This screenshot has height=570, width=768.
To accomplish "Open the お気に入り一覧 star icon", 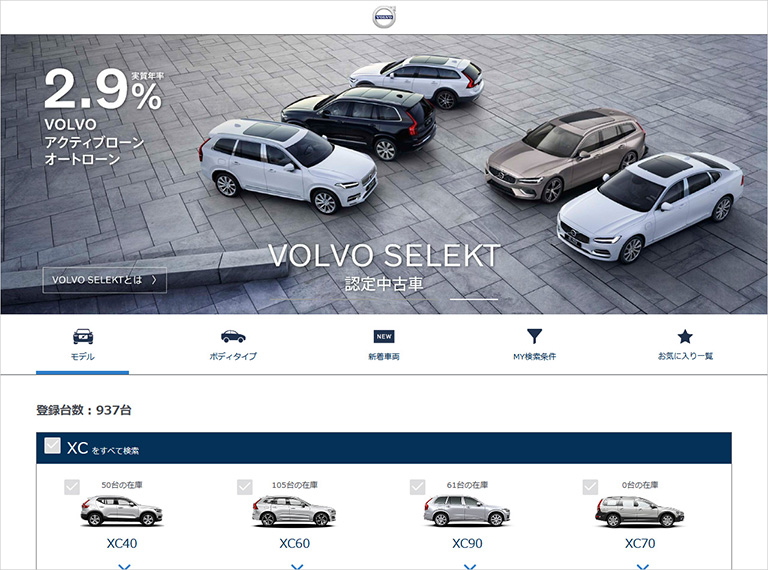I will (x=685, y=336).
